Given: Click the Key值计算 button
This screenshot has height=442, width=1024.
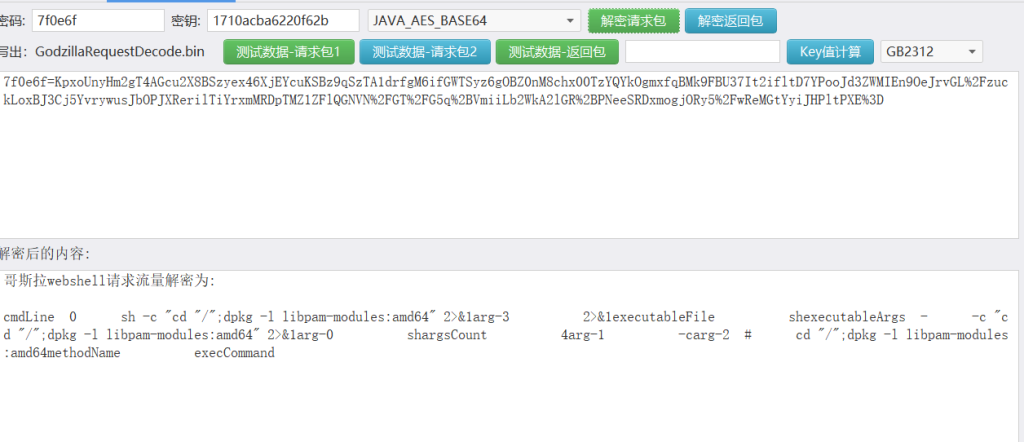Looking at the screenshot, I should coord(830,52).
